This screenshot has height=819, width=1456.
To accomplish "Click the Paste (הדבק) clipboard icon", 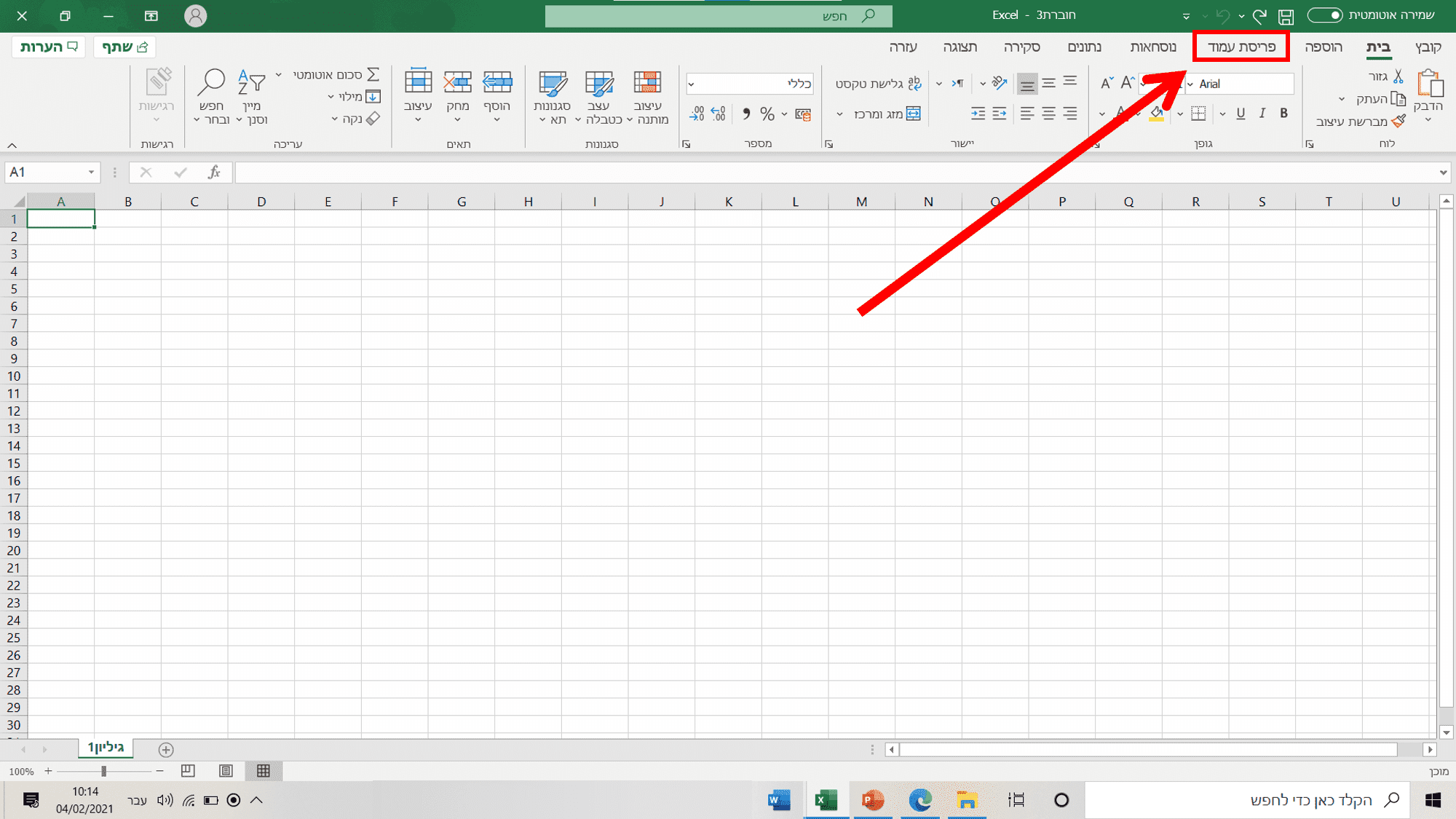I will point(1430,84).
